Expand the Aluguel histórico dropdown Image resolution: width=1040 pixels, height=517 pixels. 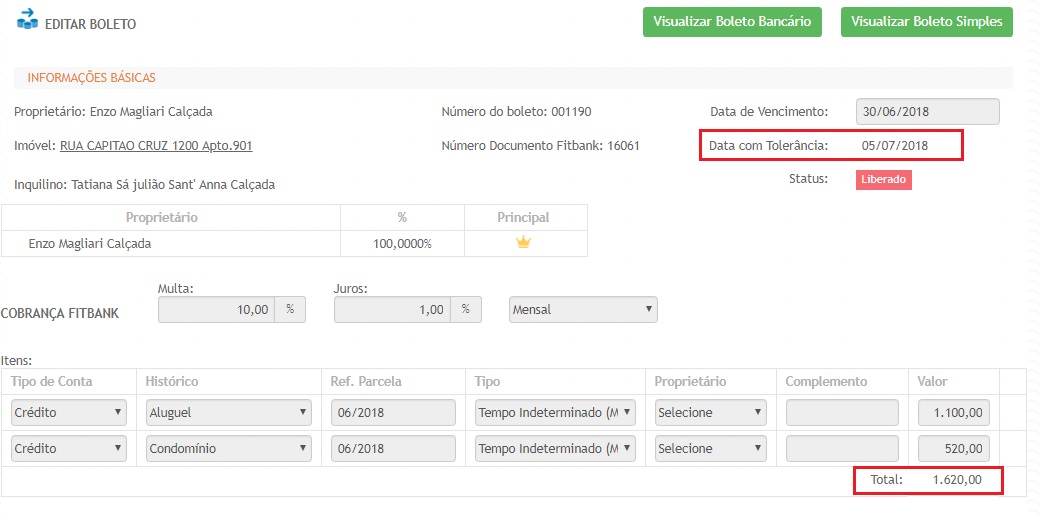click(228, 412)
